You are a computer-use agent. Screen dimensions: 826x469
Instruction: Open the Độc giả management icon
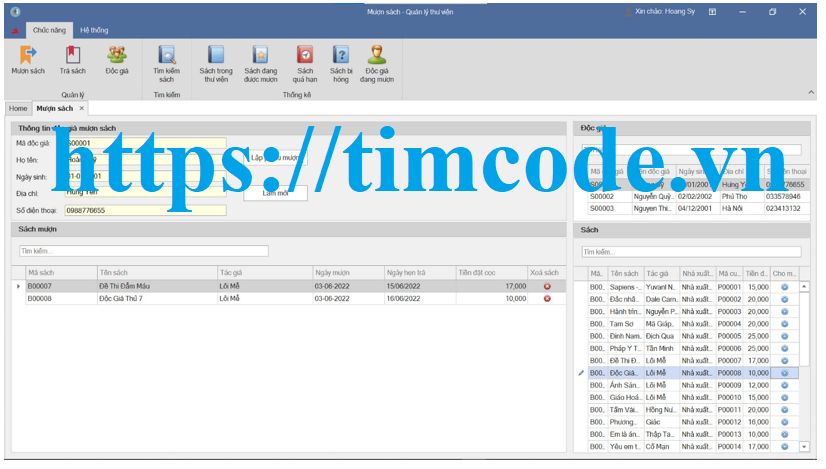[116, 60]
